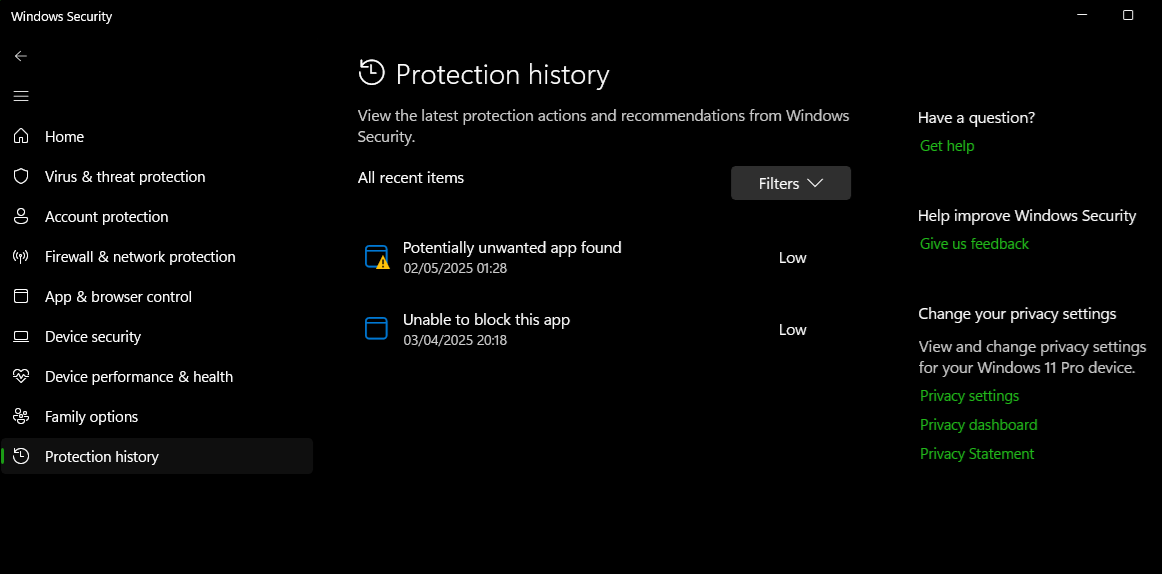Screen dimensions: 1162x574
Task: Click the App & browser control icon
Action: click(21, 296)
